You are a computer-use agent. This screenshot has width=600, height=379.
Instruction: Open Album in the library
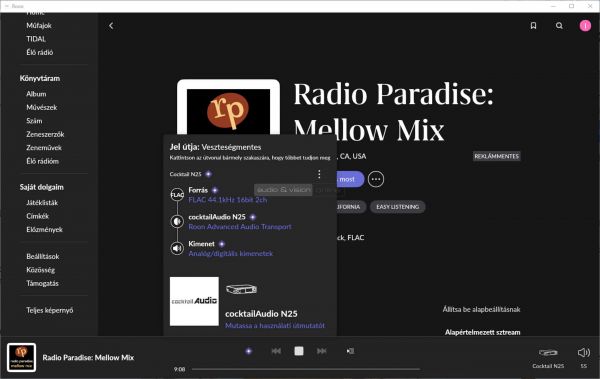click(x=36, y=94)
